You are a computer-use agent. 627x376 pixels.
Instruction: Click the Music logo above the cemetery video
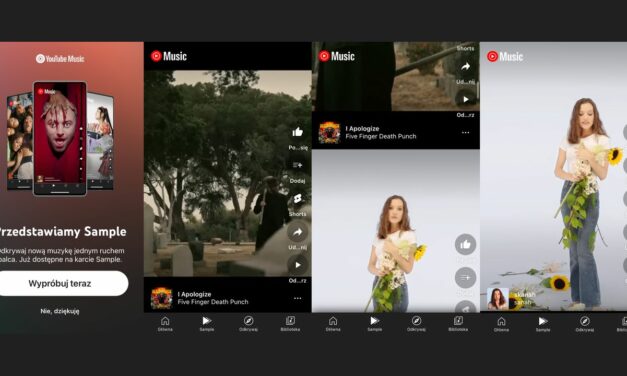[169, 56]
